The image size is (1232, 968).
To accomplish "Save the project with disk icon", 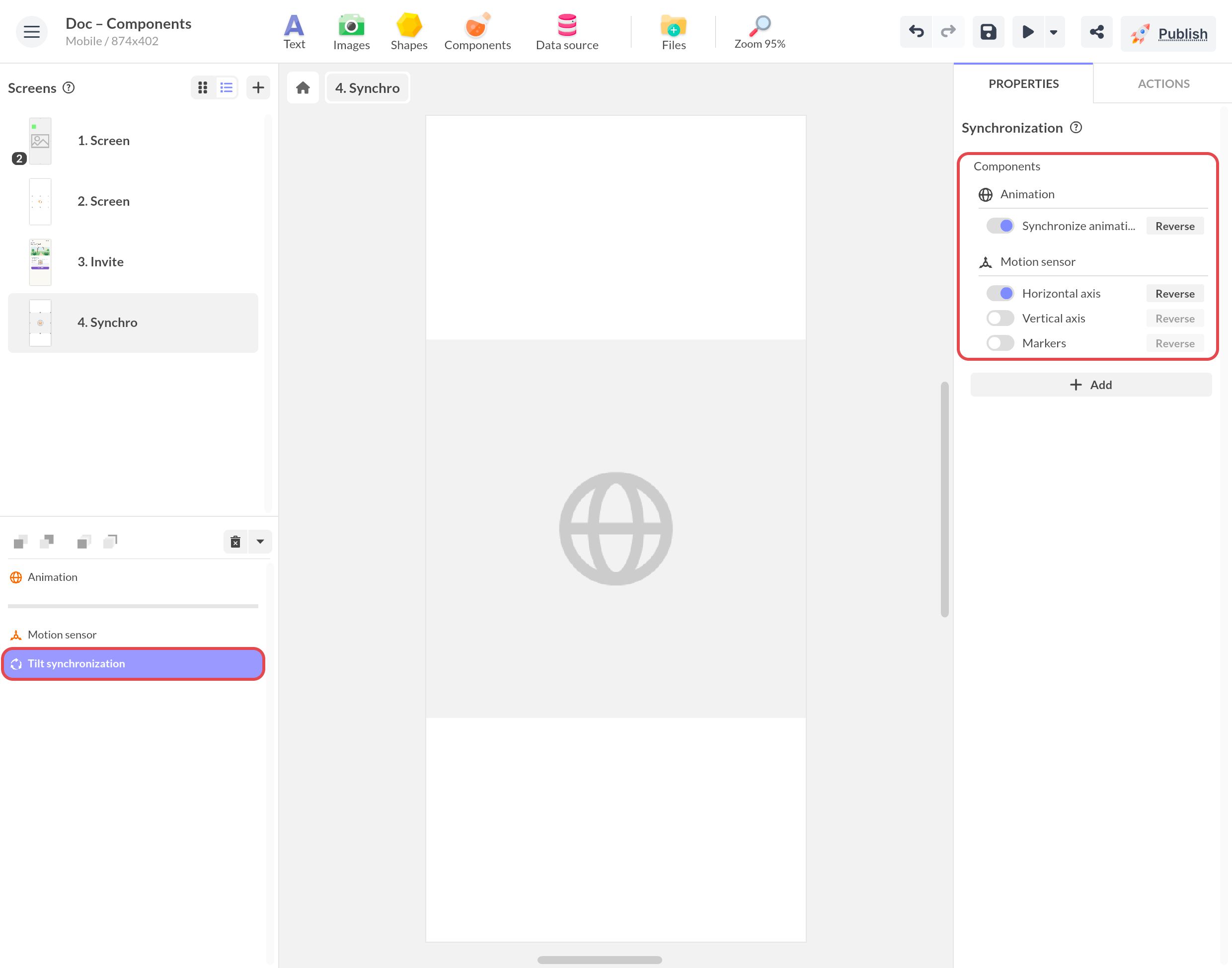I will (x=989, y=32).
